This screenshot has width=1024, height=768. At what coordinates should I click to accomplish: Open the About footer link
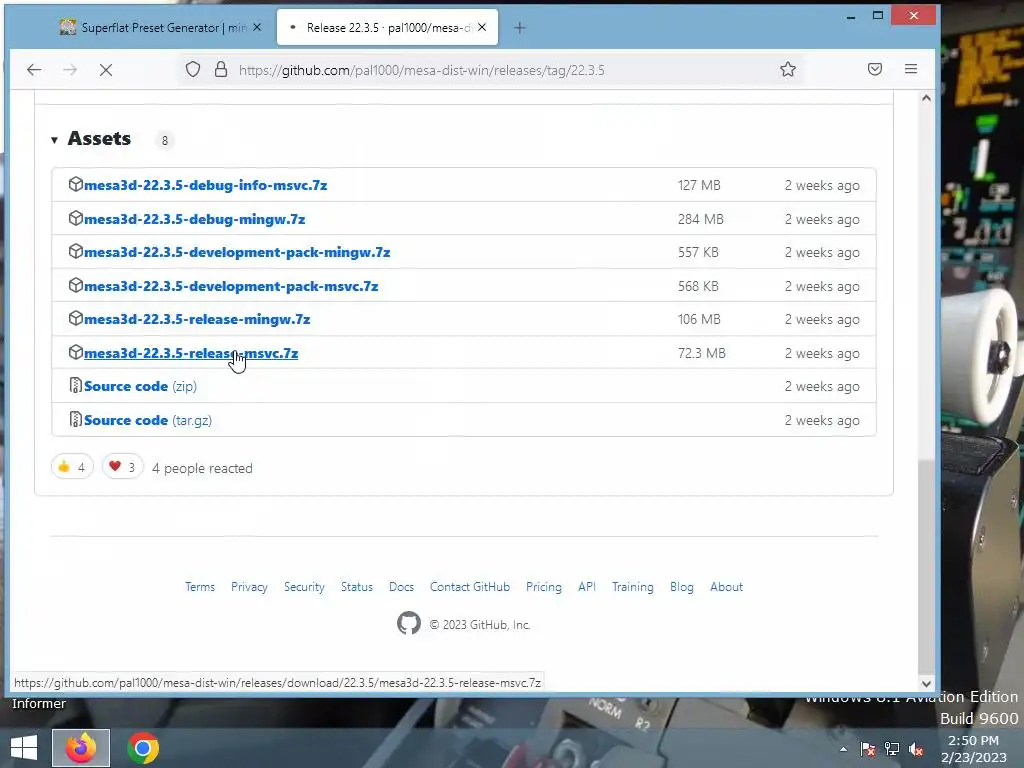726,586
